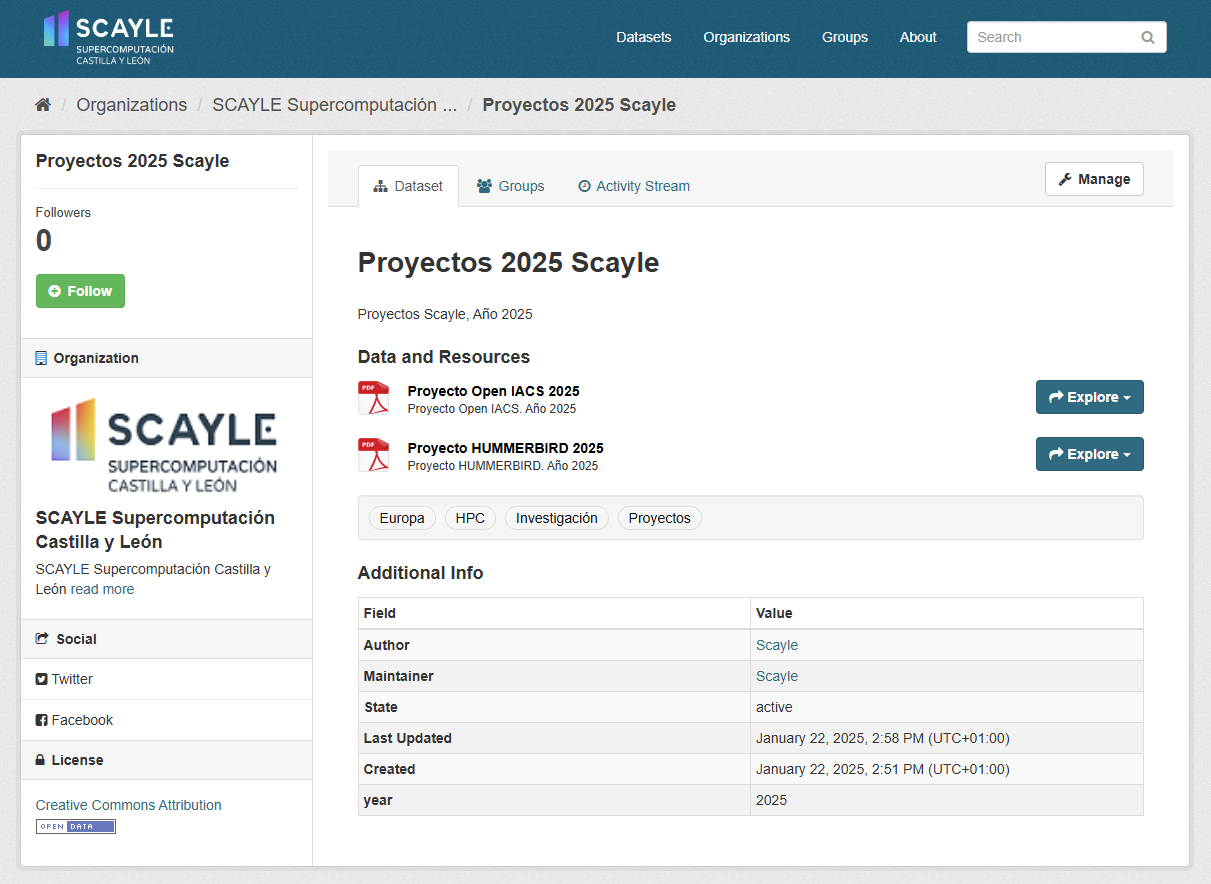Viewport: 1211px width, 884px height.
Task: Expand Explore dropdown for Proyecto Open IACS
Action: pyautogui.click(x=1089, y=397)
